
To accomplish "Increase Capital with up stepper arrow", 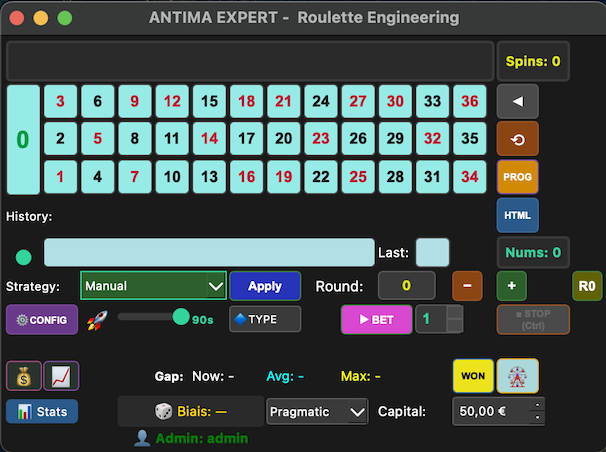I will 537,405.
